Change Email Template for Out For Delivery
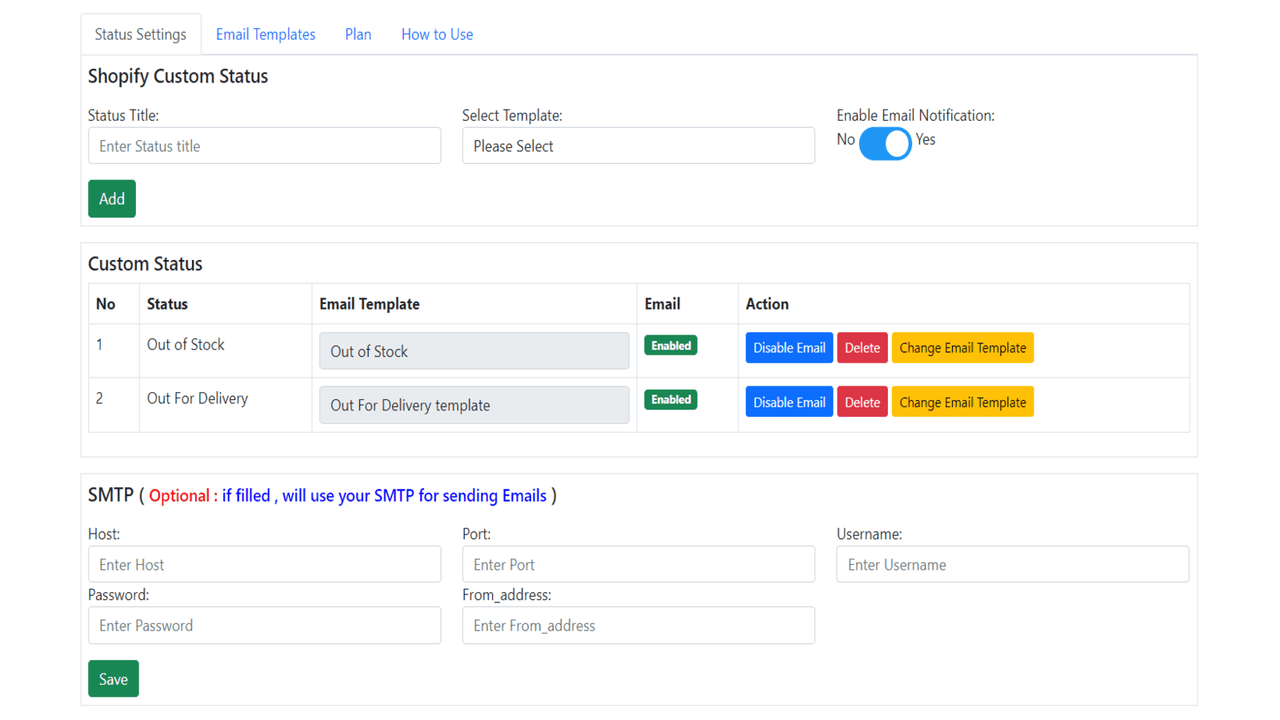This screenshot has height=720, width=1280. click(x=962, y=401)
